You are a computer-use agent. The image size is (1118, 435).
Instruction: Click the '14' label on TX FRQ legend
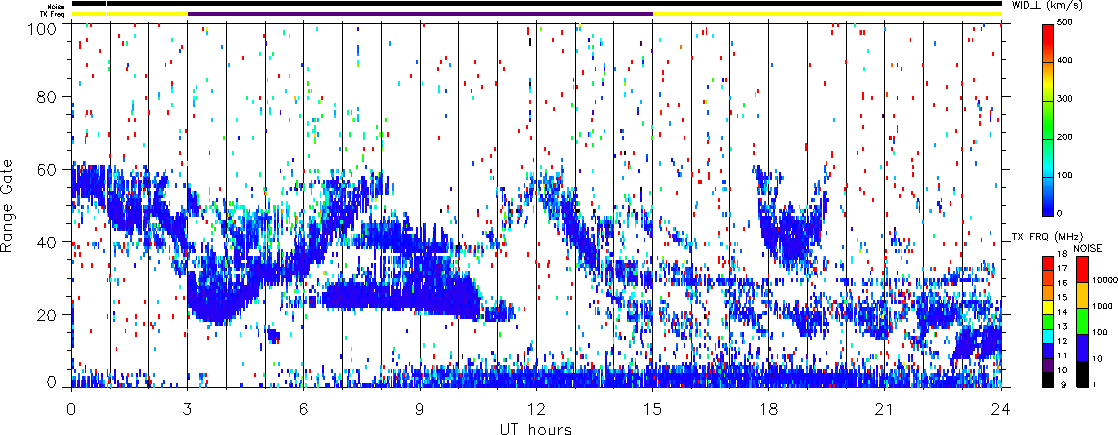coord(1062,312)
